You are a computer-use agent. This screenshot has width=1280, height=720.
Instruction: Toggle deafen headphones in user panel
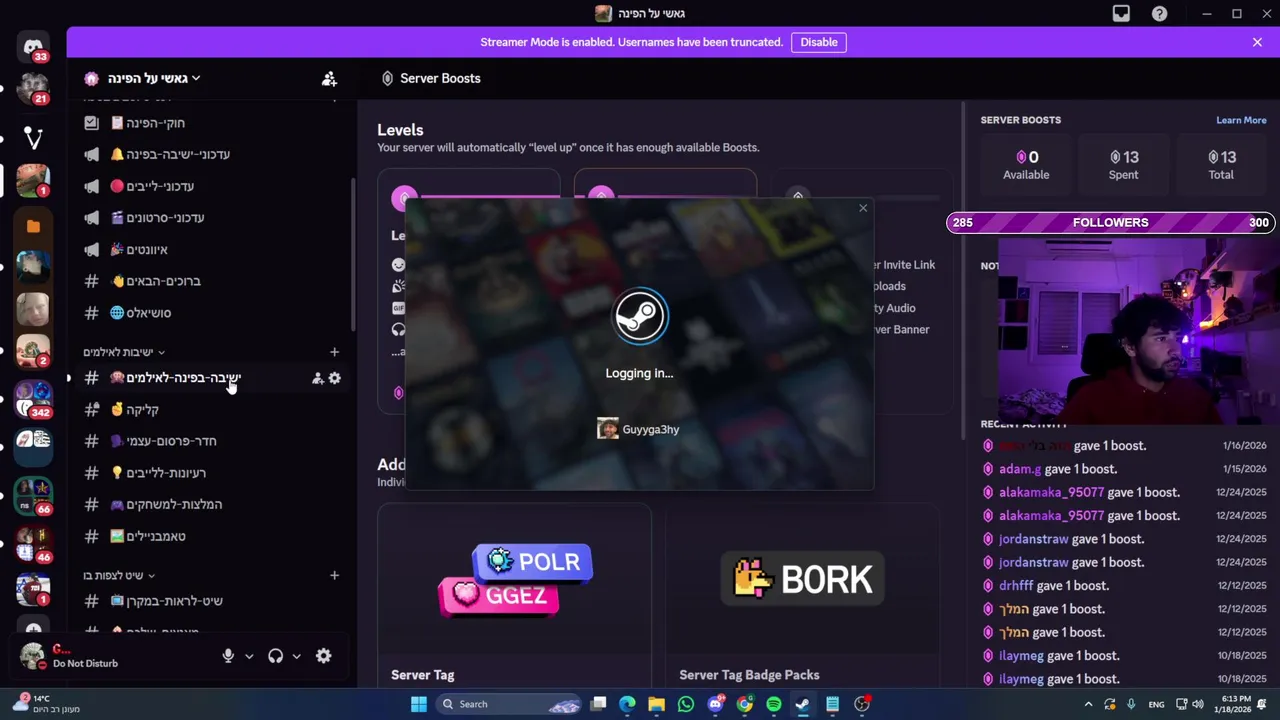pos(275,656)
